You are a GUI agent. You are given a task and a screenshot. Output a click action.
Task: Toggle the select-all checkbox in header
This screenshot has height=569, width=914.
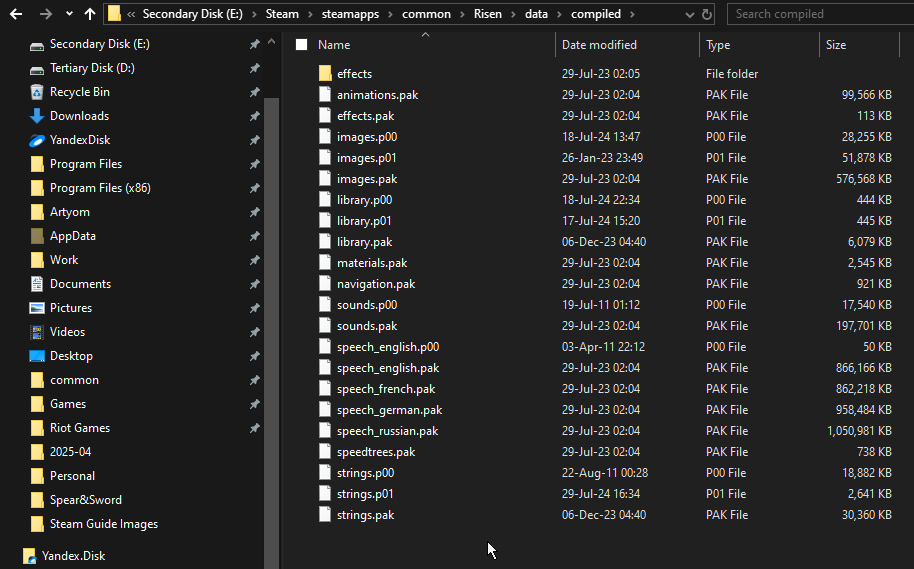(x=301, y=45)
